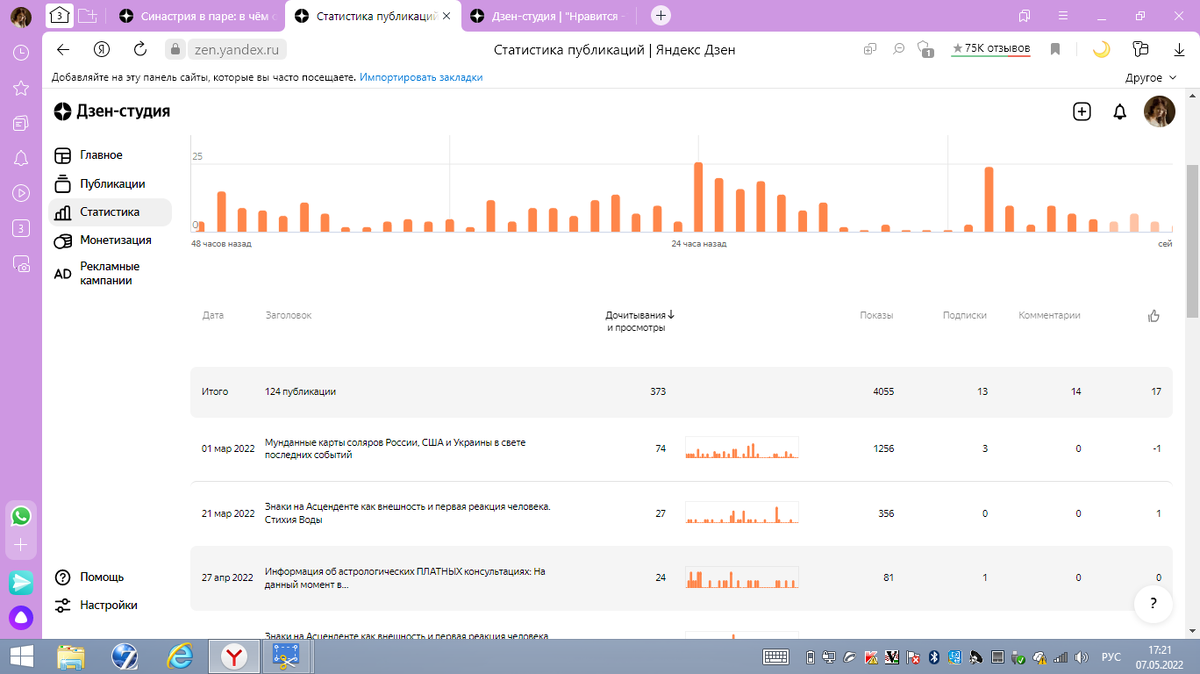The image size is (1200, 674).
Task: Open browser downloads arrow icon
Action: (1179, 49)
